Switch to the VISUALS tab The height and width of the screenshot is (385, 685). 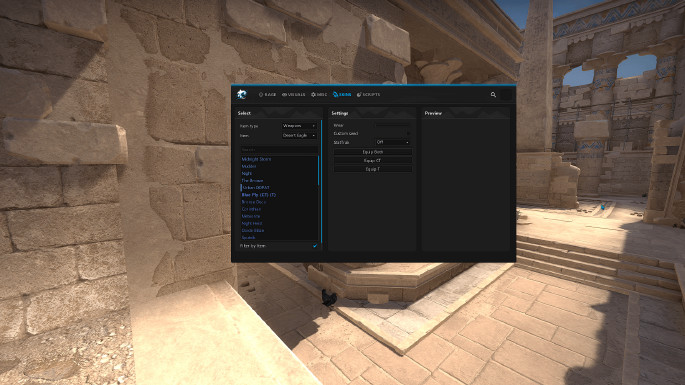[294, 94]
